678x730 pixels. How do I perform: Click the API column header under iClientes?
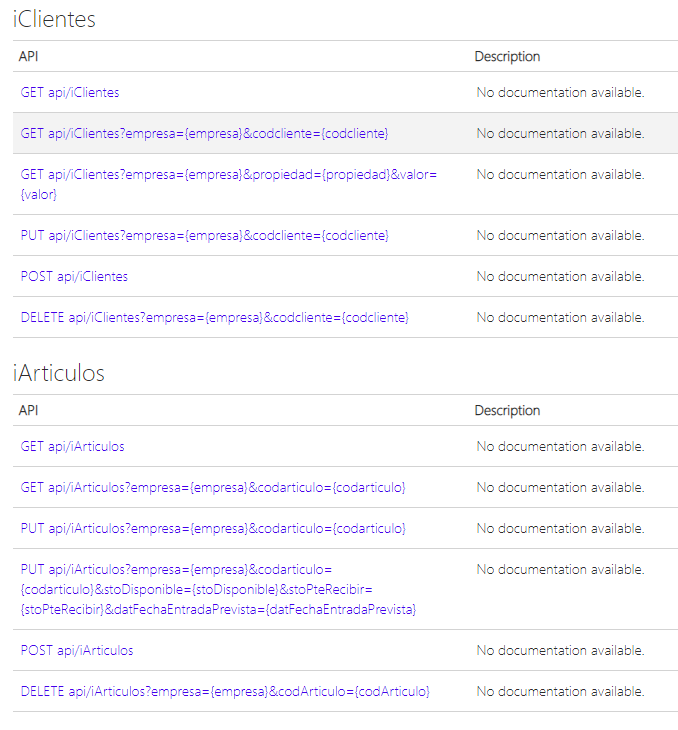(x=28, y=56)
